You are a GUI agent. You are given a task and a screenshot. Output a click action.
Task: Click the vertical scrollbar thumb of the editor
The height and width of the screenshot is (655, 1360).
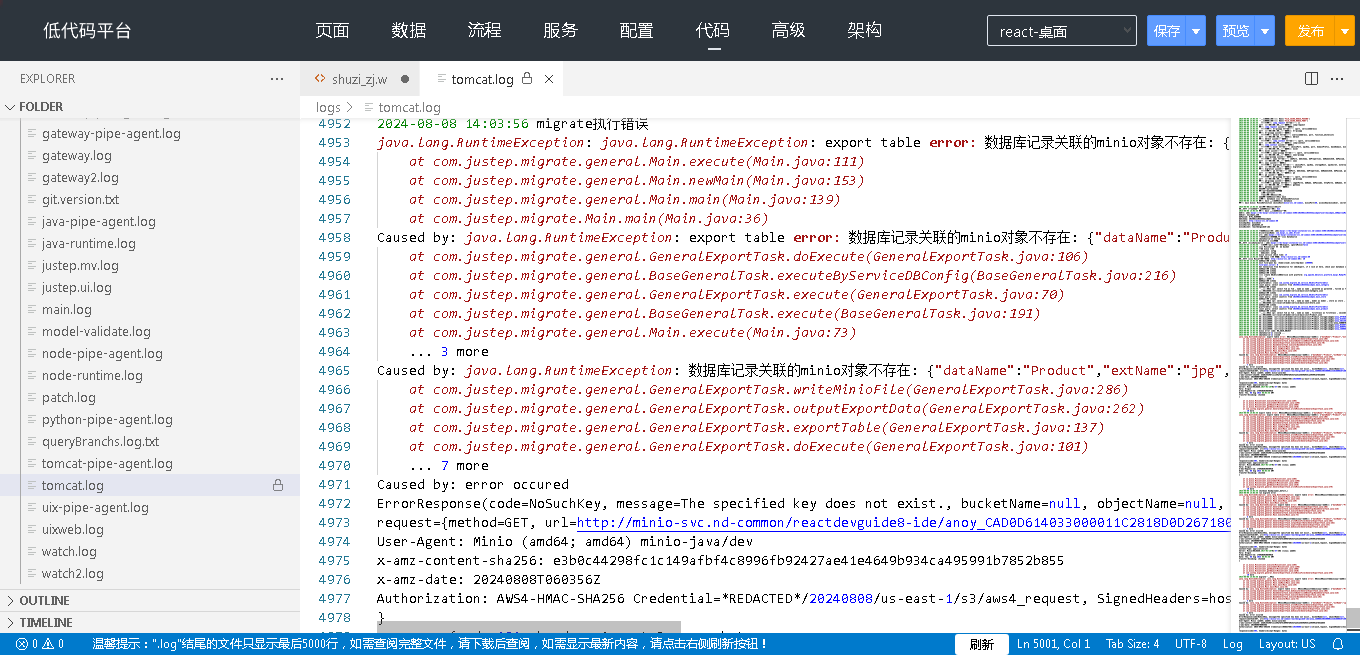click(1353, 618)
